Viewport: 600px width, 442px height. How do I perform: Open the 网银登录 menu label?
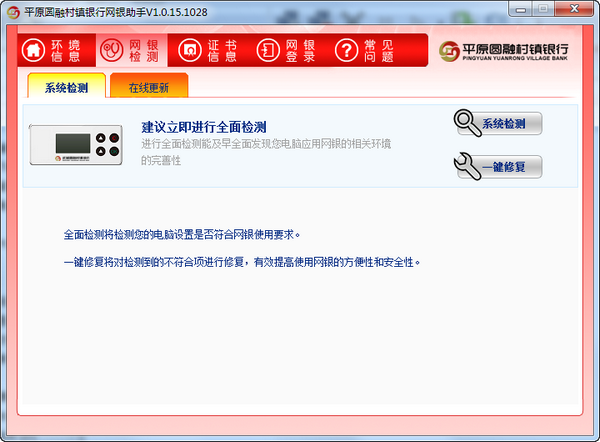300,51
